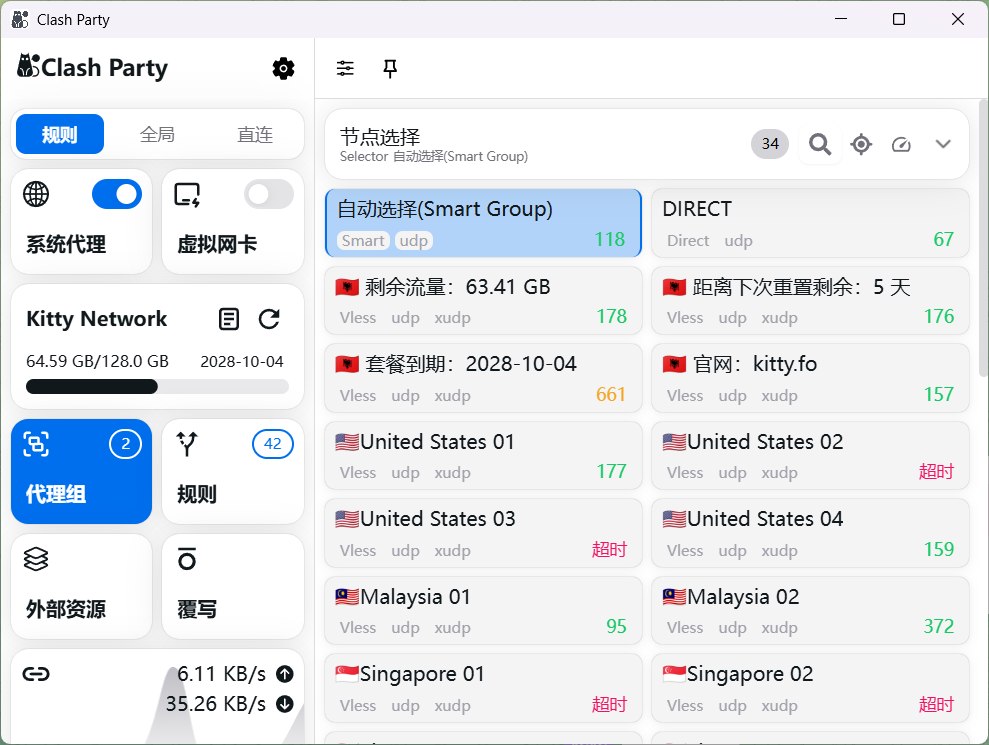Select the Singapore 01 node
Image resolution: width=989 pixels, height=745 pixels.
click(x=483, y=688)
